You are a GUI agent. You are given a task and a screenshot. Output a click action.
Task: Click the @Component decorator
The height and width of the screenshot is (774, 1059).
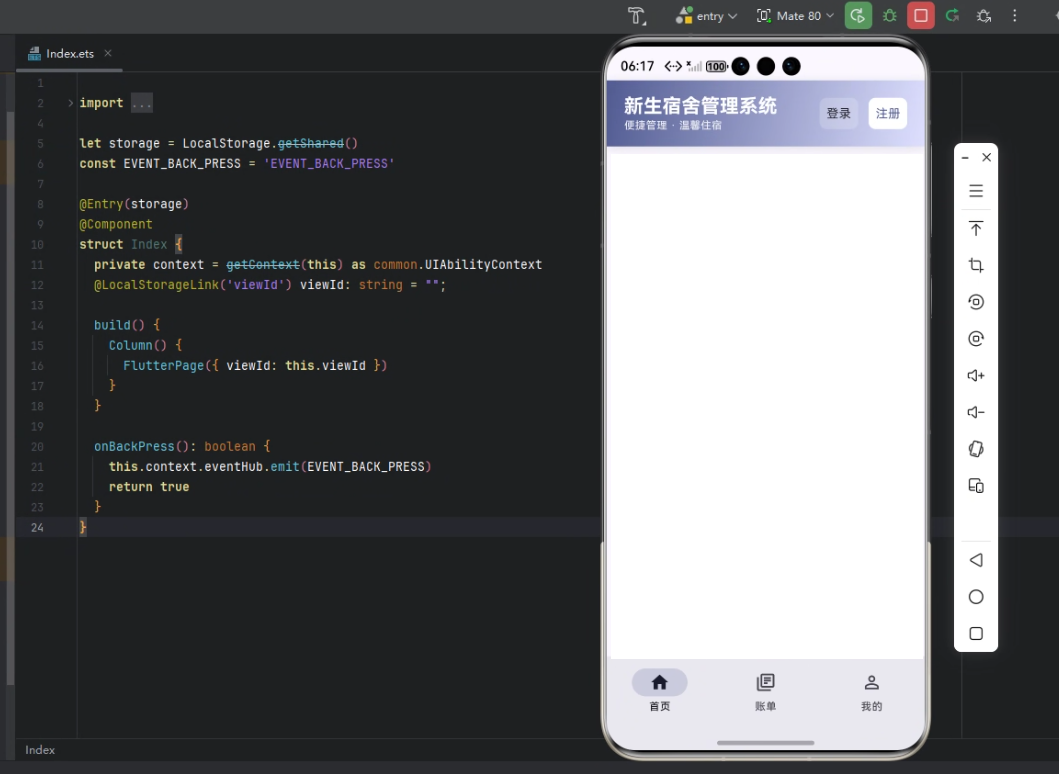coord(115,224)
